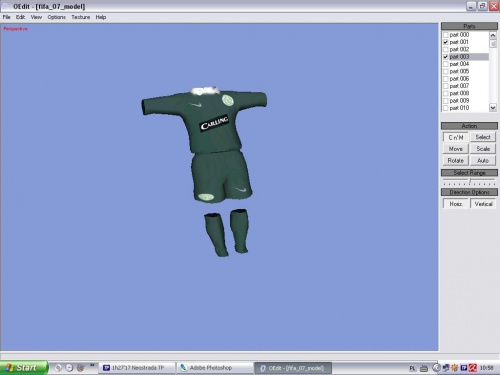Open the Windows Start menu
This screenshot has width=500, height=375.
(x=23, y=367)
